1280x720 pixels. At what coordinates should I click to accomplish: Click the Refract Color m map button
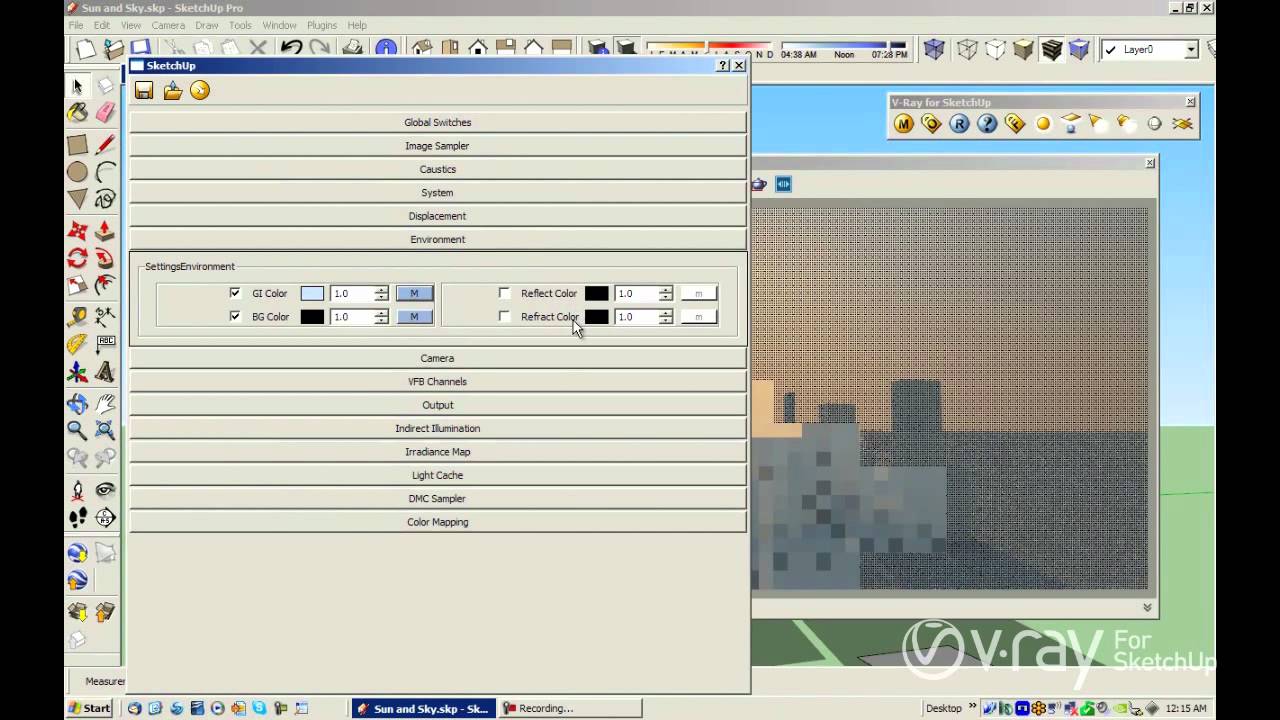(699, 316)
